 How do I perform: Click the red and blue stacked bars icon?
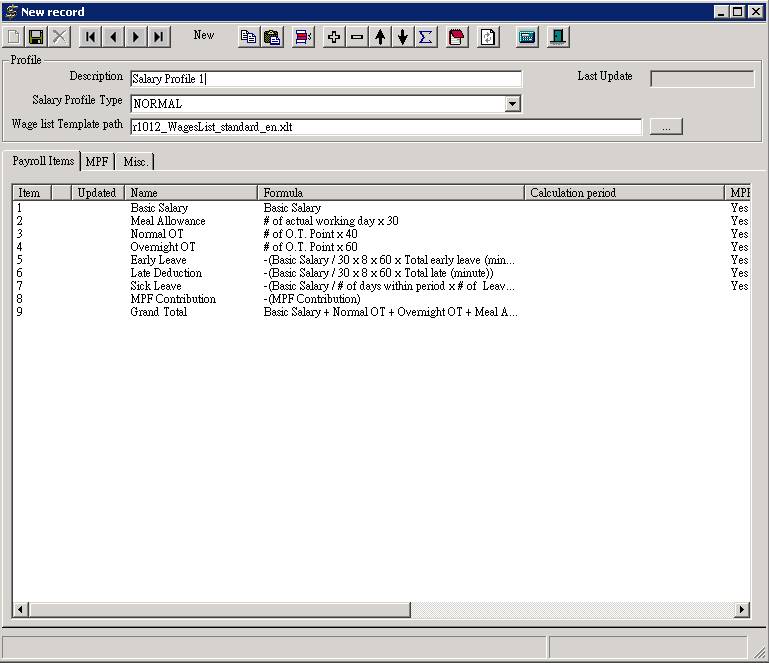[x=303, y=37]
